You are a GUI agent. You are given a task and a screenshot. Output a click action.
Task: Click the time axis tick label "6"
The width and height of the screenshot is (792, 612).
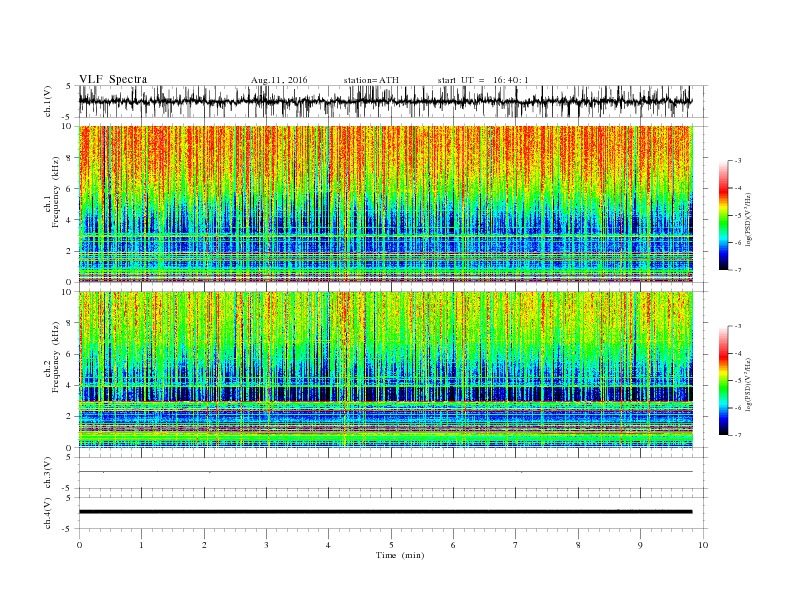(453, 545)
